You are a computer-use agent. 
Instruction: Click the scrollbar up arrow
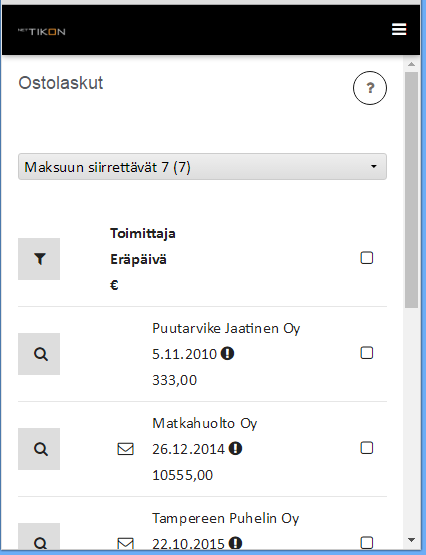pyautogui.click(x=411, y=64)
